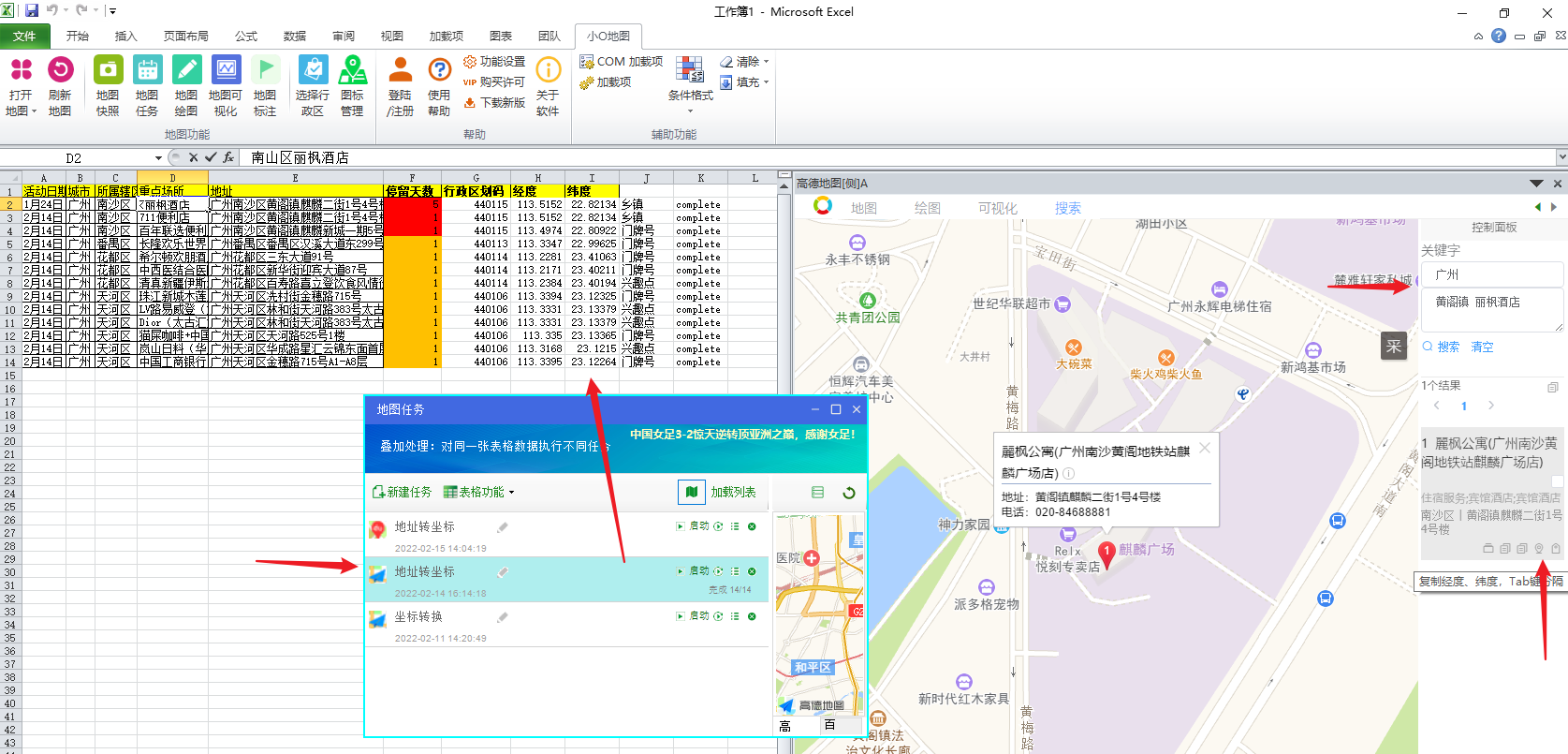Viewport: 1568px width, 754px height.
Task: Open detail list icon of 坐标转换 task
Action: [x=735, y=616]
